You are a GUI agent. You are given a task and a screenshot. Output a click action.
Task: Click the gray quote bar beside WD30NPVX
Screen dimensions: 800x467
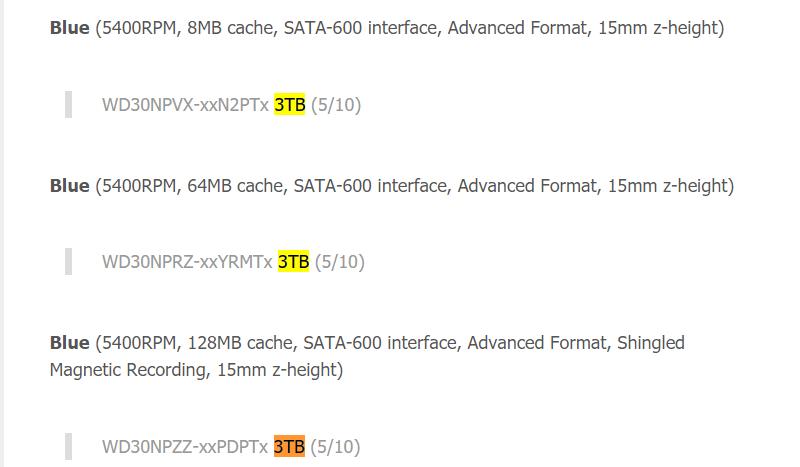(x=68, y=104)
